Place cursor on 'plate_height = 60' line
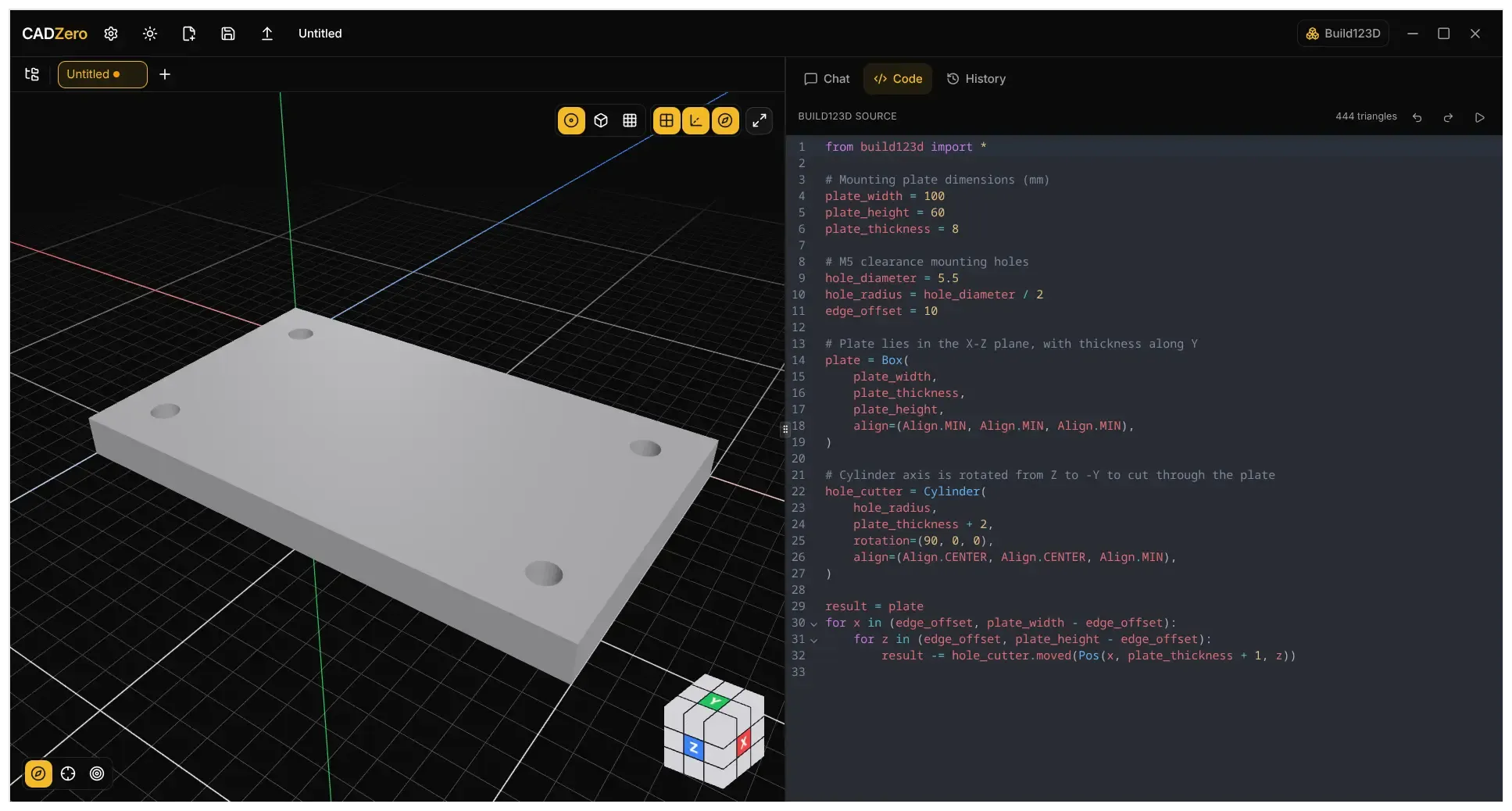This screenshot has width=1512, height=811. 885,213
